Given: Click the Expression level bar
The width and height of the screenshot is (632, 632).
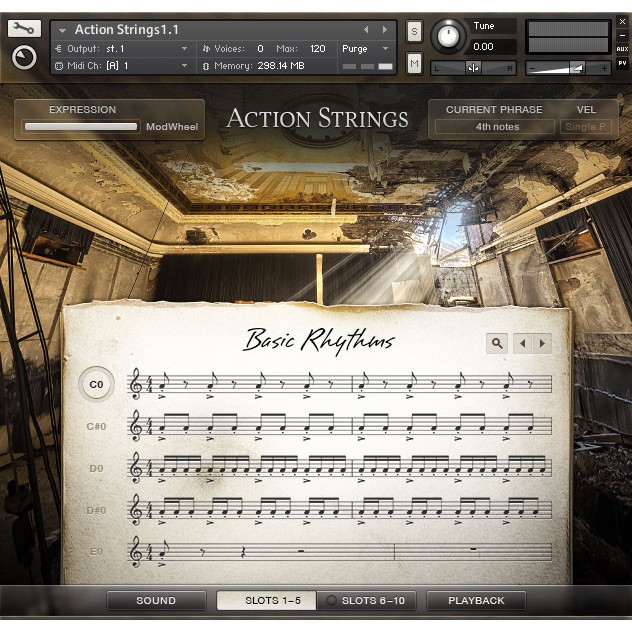Looking at the screenshot, I should tap(81, 127).
